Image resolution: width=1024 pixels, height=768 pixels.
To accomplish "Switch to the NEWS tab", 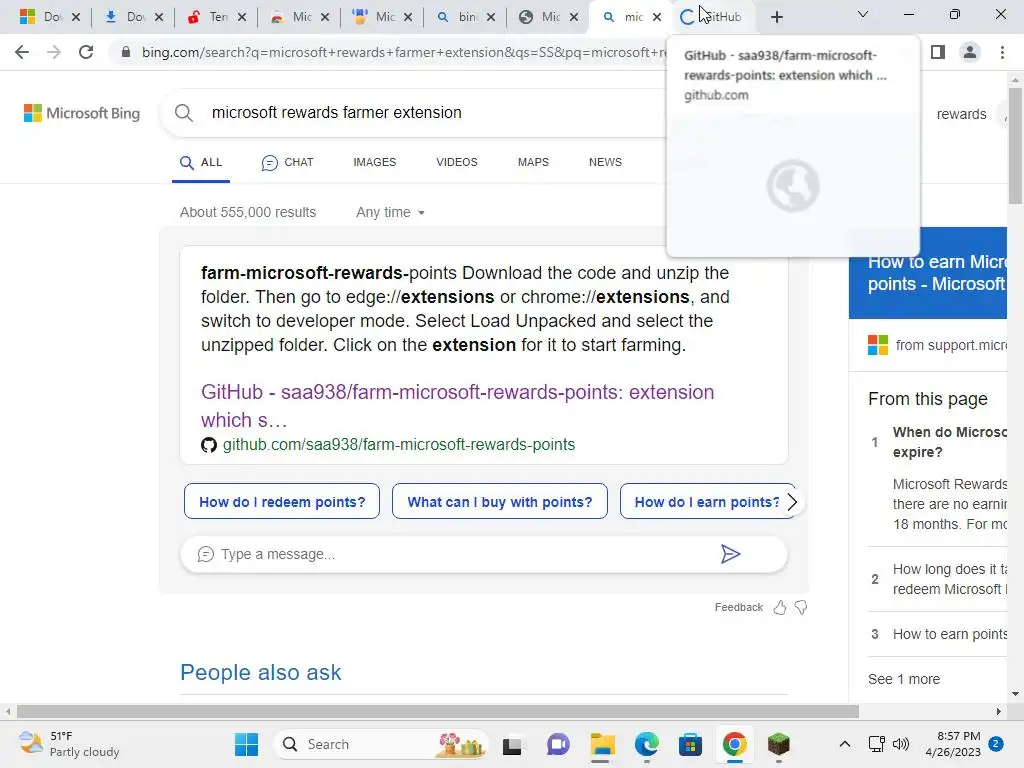I will pyautogui.click(x=605, y=162).
